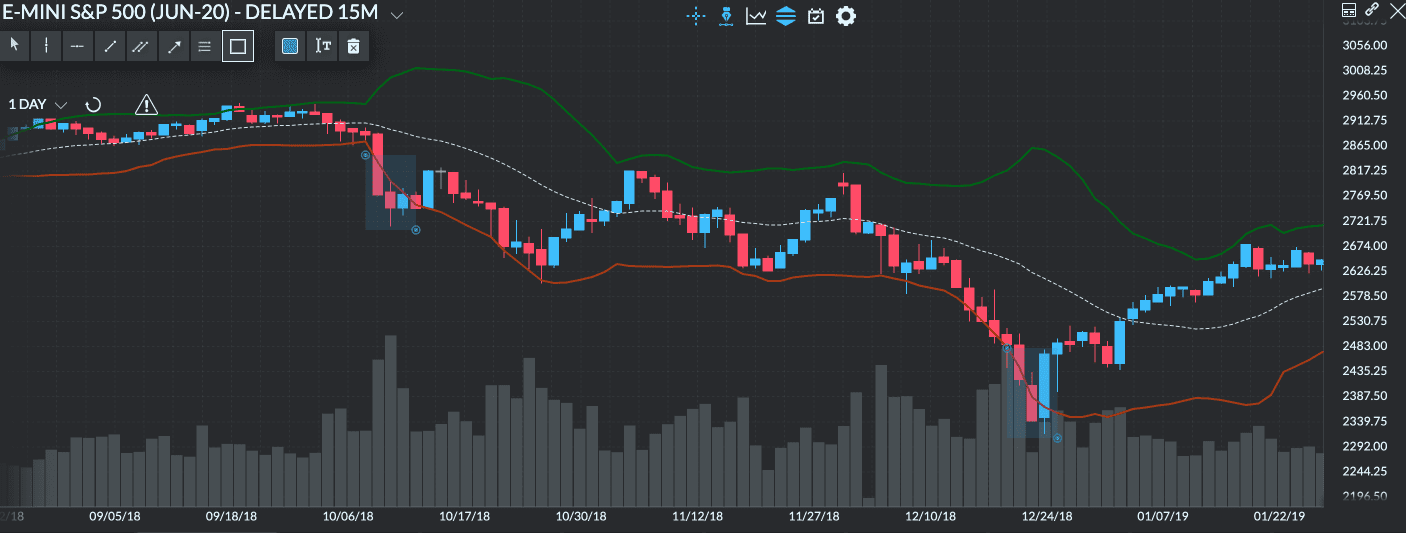
Task: Select the arrow pointer tool
Action: pyautogui.click(x=15, y=45)
